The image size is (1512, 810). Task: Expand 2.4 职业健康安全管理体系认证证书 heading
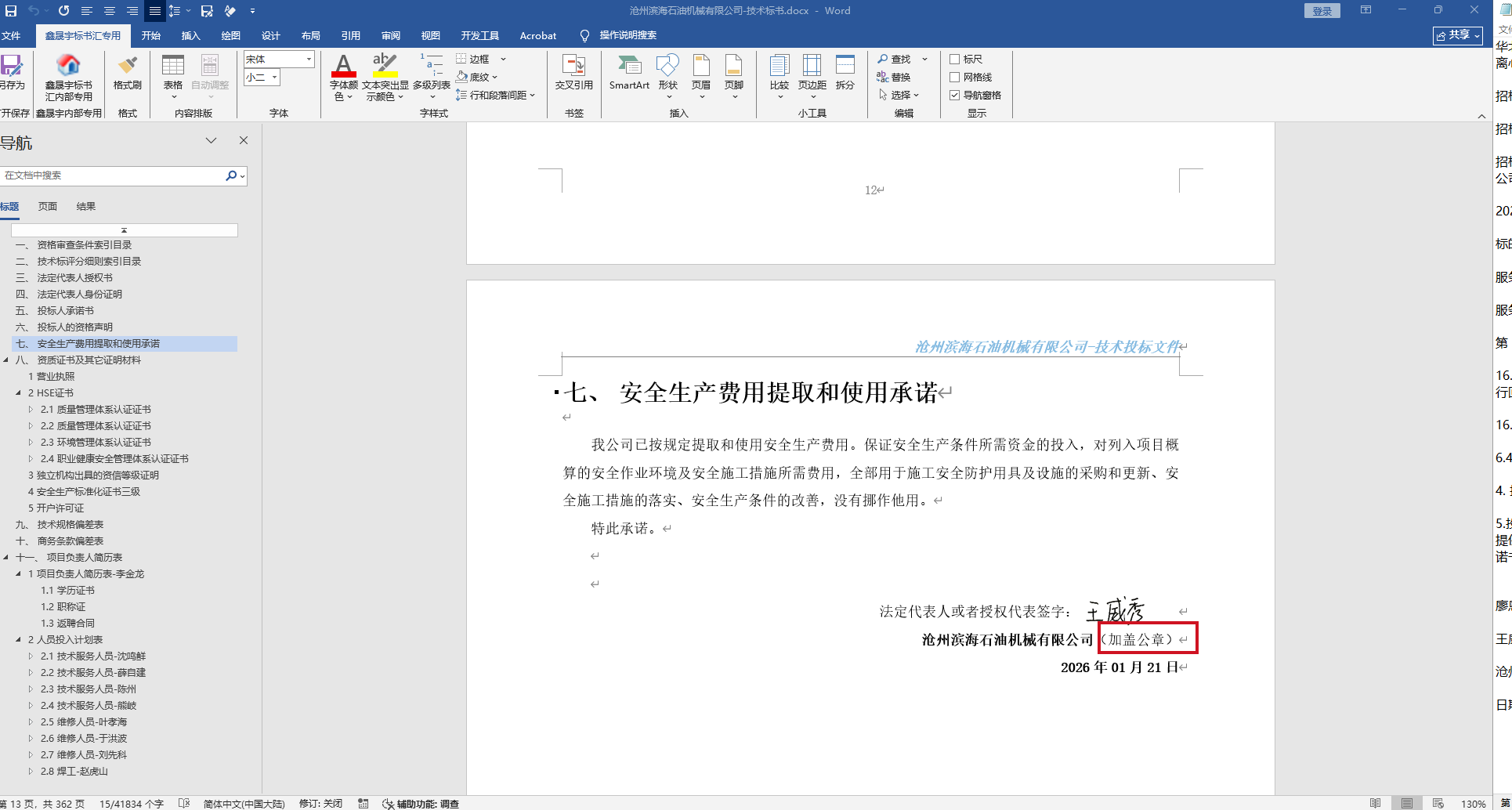(31, 459)
